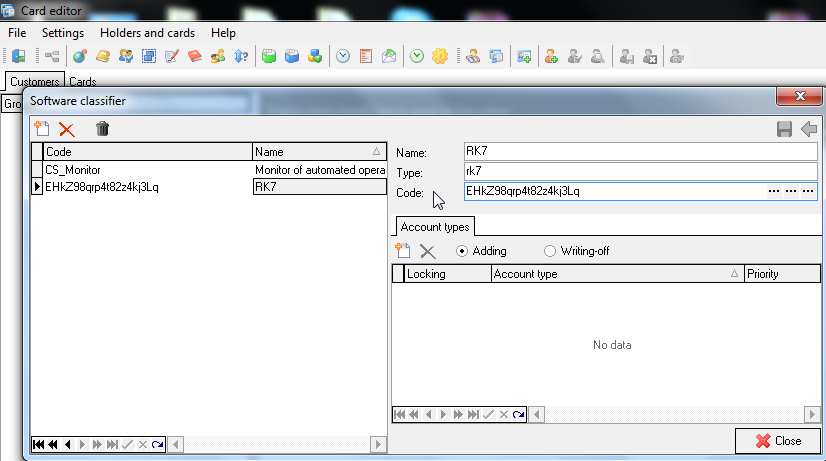Click the back arrow icon near save

(x=809, y=129)
